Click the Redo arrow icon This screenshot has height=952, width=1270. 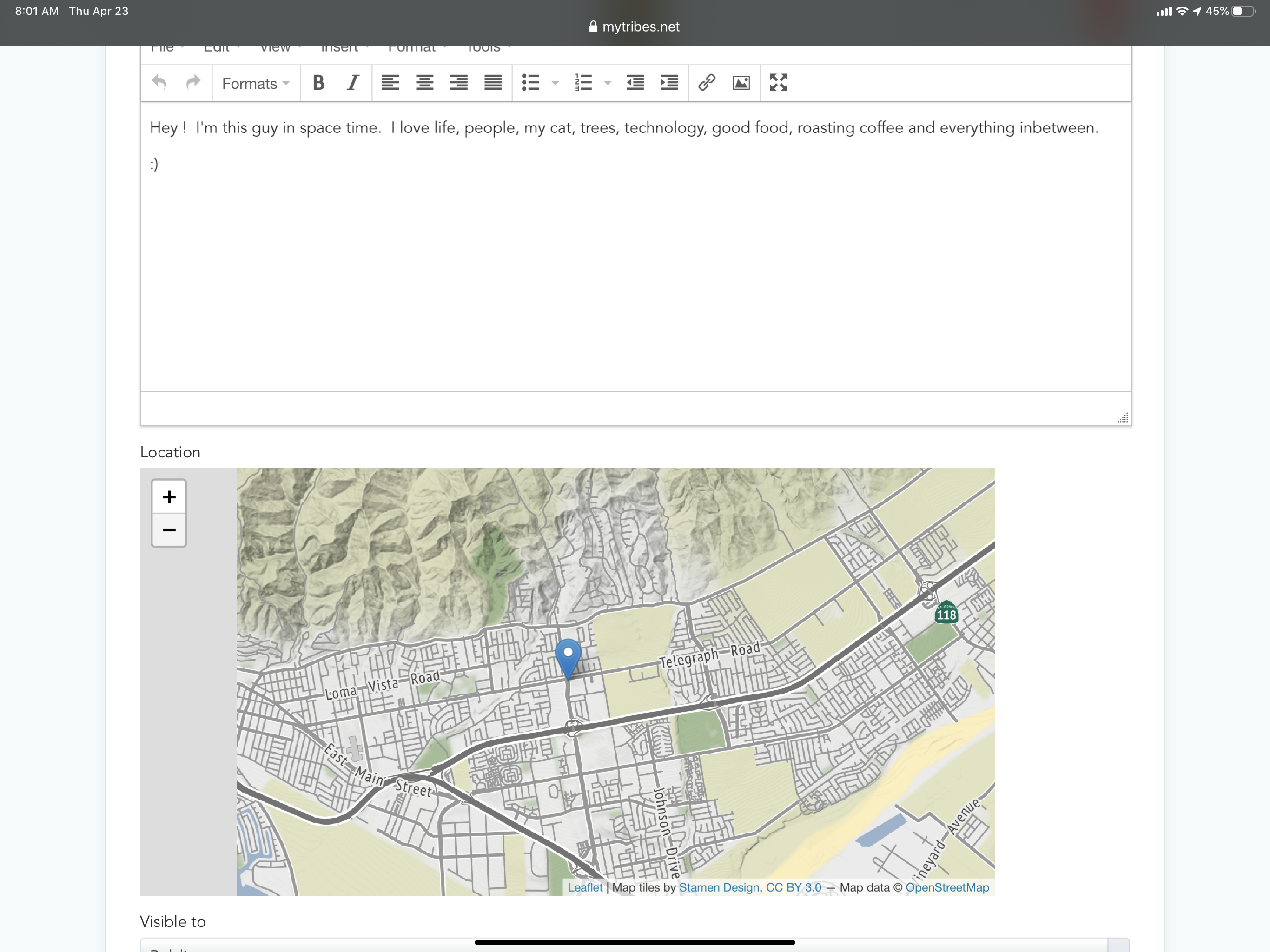click(193, 83)
